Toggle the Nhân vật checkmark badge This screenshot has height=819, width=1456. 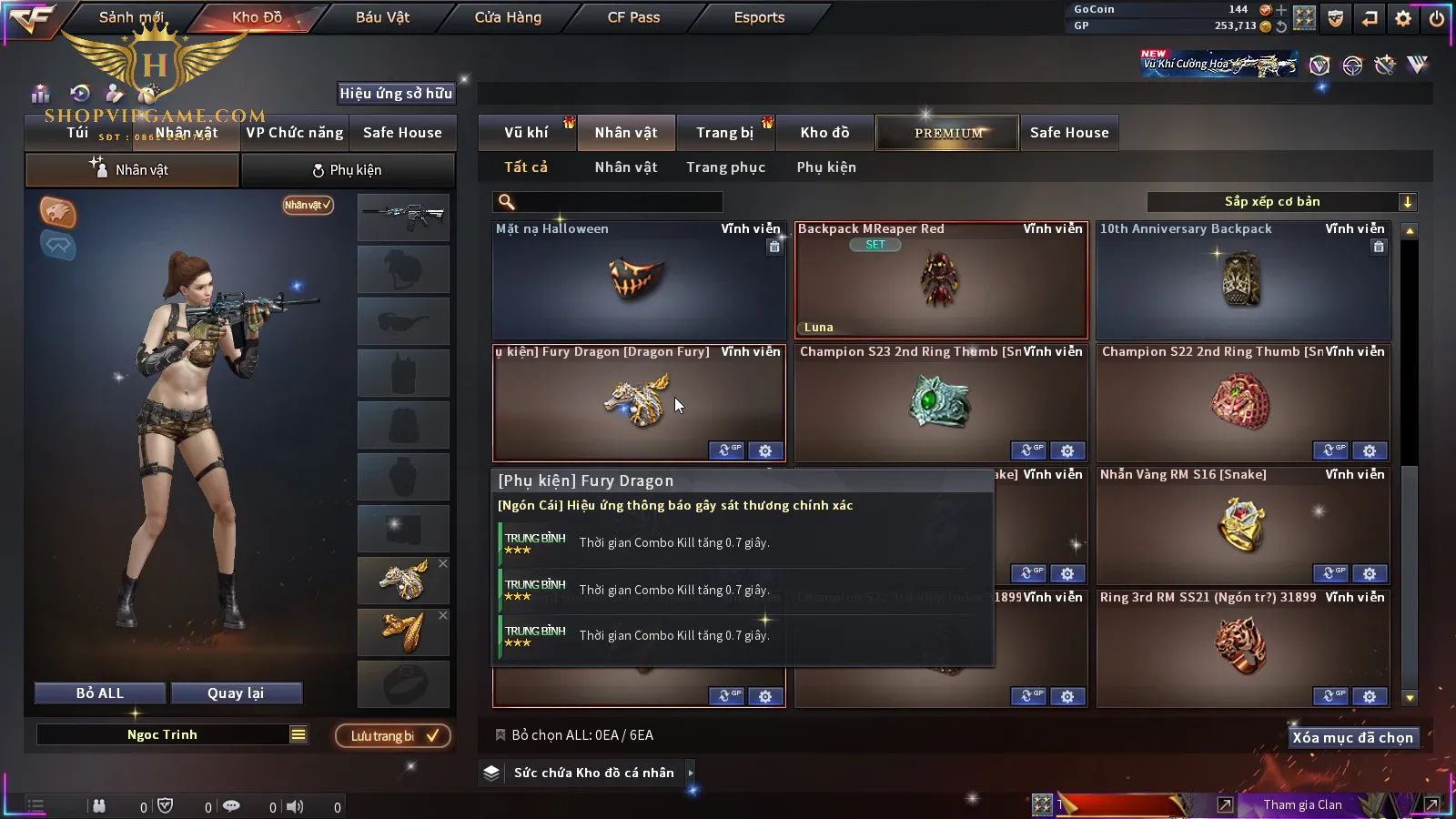[x=308, y=205]
